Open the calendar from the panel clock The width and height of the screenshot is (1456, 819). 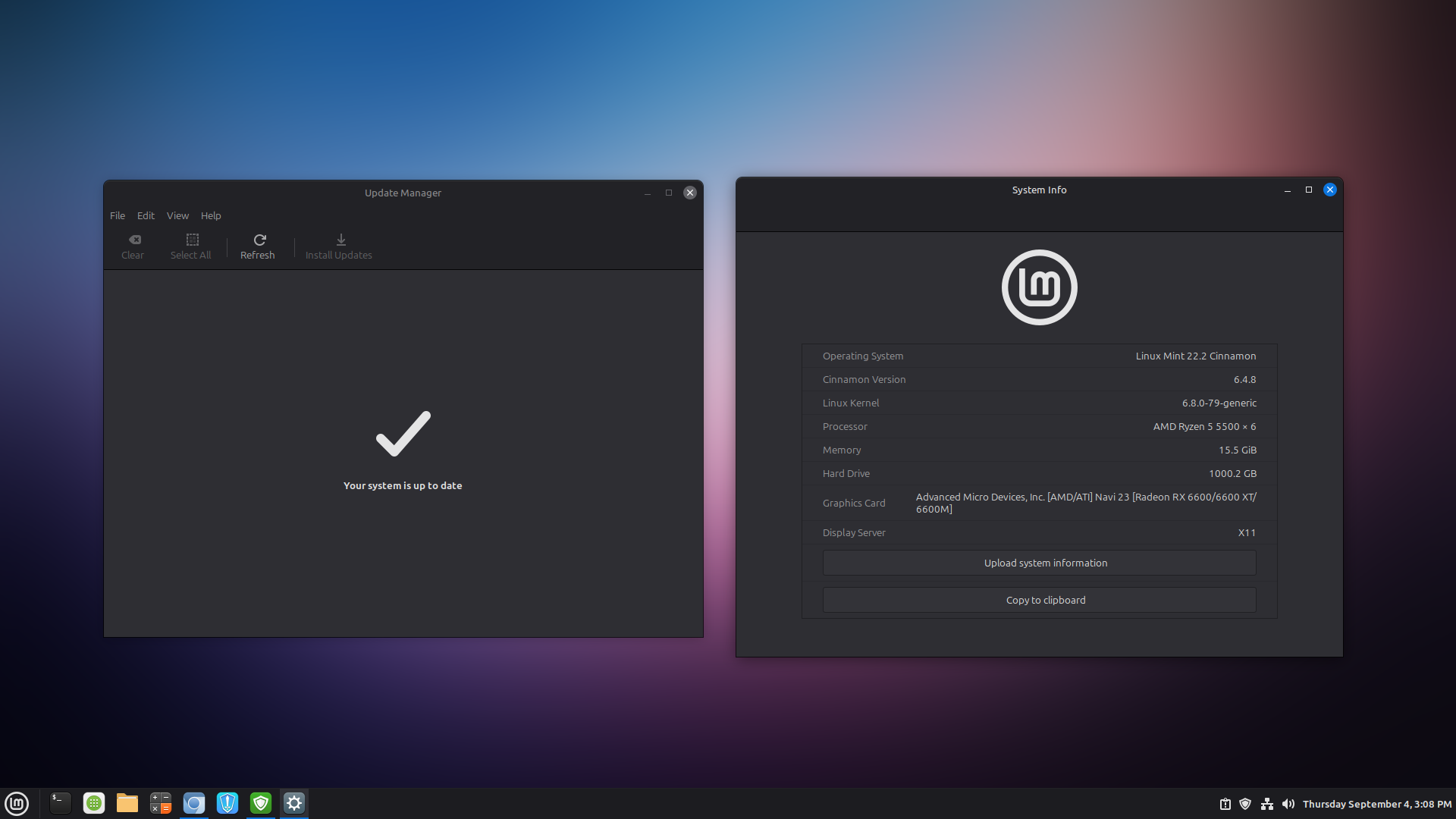[1376, 804]
